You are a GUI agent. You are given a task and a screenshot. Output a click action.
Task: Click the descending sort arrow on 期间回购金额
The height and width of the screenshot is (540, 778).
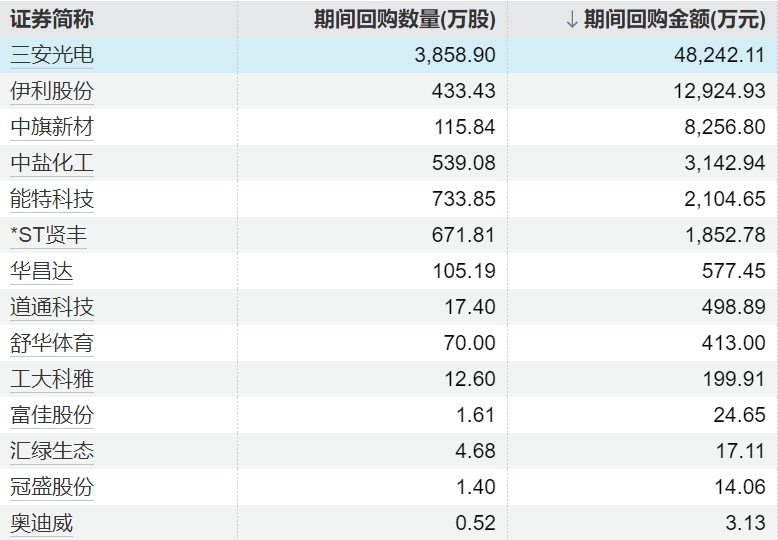[x=571, y=19]
